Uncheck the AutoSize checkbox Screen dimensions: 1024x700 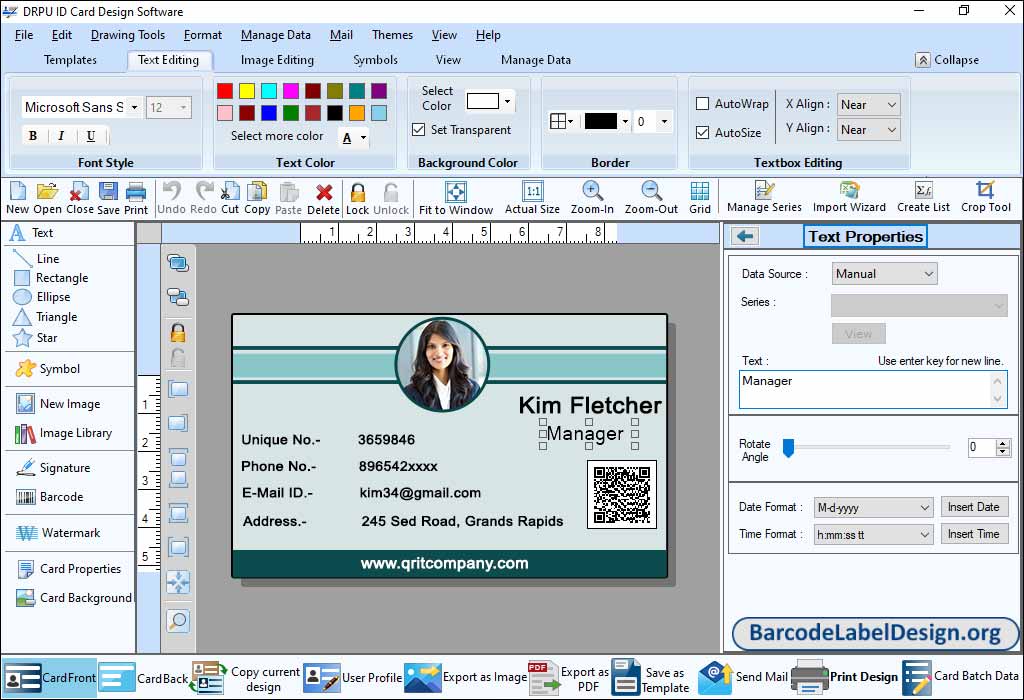coord(703,133)
